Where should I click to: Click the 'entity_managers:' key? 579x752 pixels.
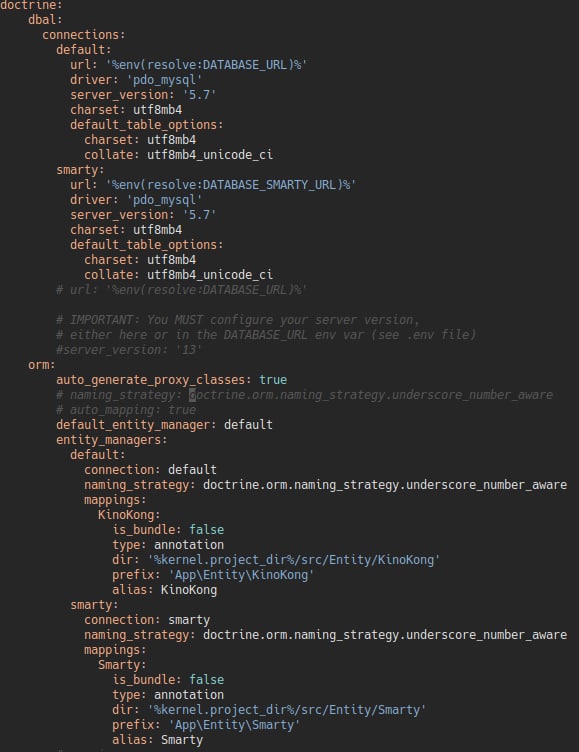pyautogui.click(x=111, y=440)
